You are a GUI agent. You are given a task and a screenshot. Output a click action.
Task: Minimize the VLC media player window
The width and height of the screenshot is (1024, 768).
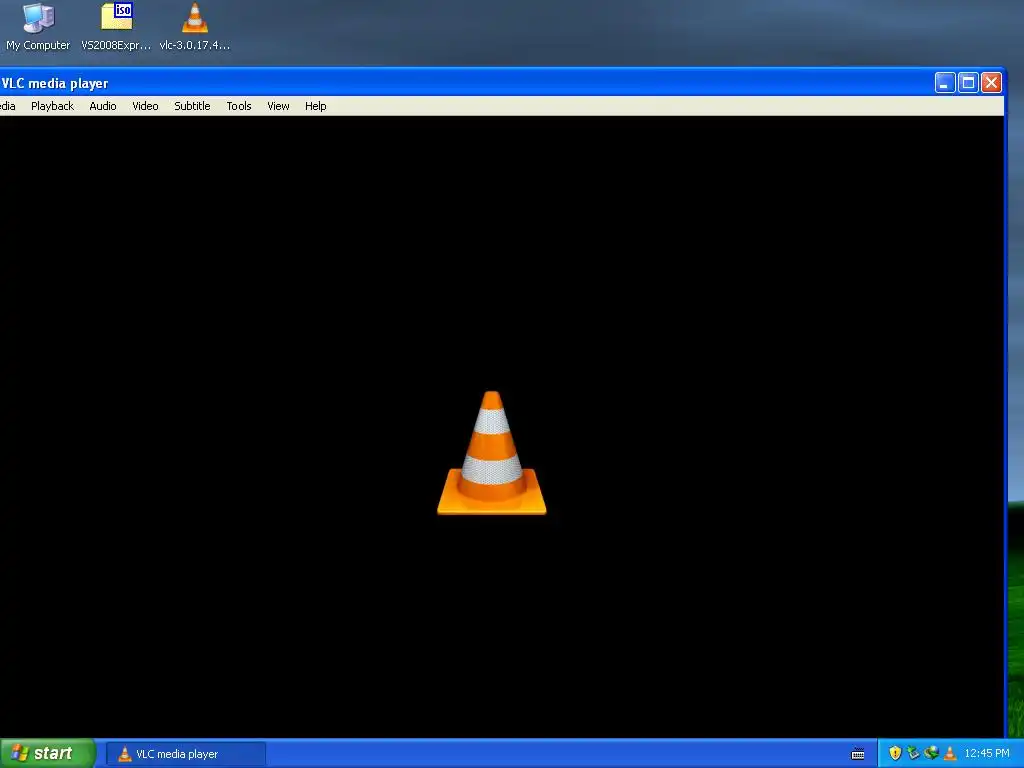pos(945,83)
